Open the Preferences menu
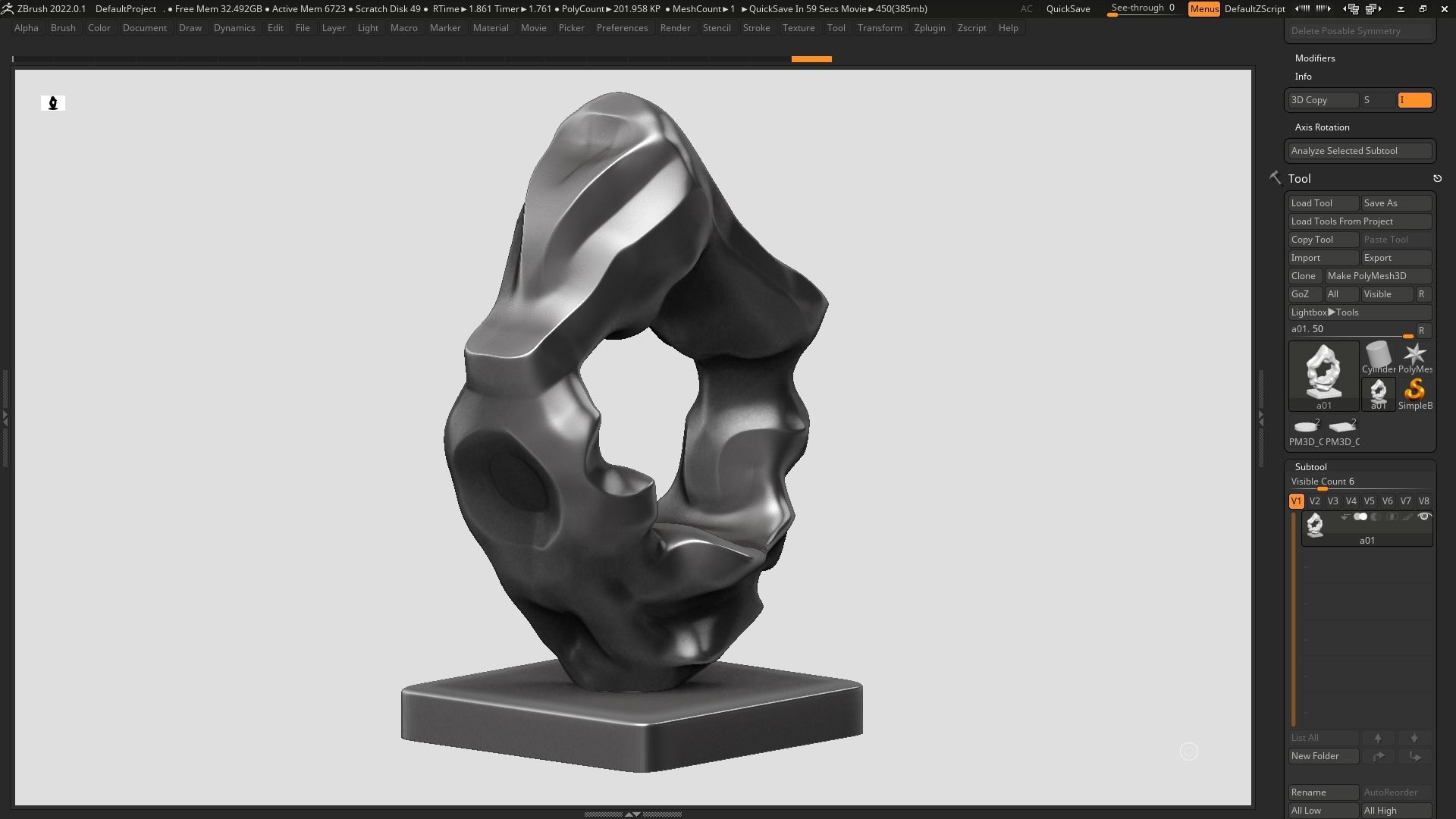This screenshot has width=1456, height=819. coord(622,28)
